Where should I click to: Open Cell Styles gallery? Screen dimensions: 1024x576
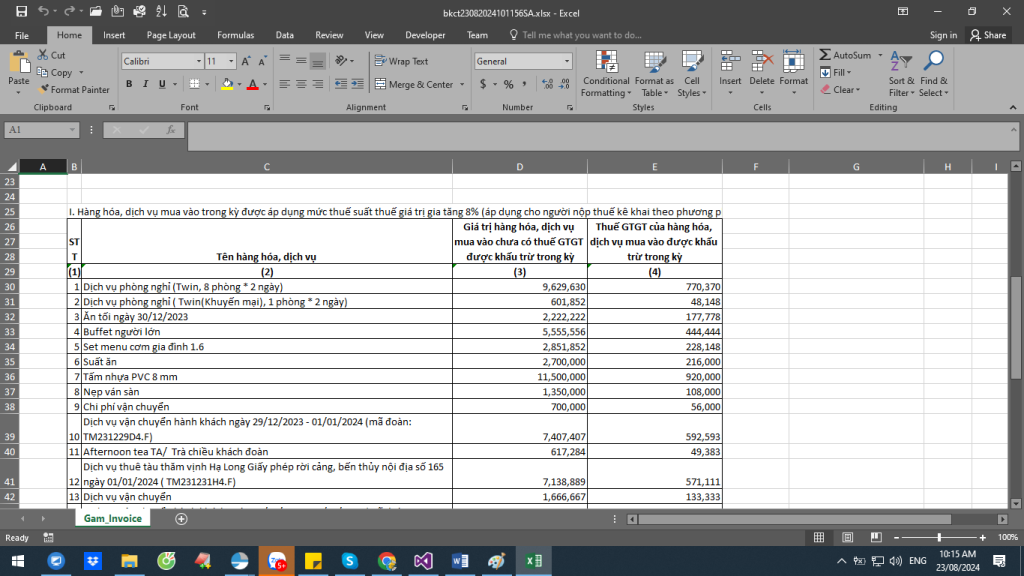coord(692,74)
